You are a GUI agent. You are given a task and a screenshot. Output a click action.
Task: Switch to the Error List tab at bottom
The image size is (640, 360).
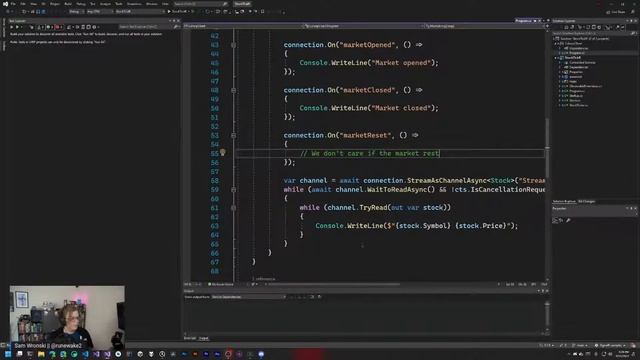tap(190, 338)
